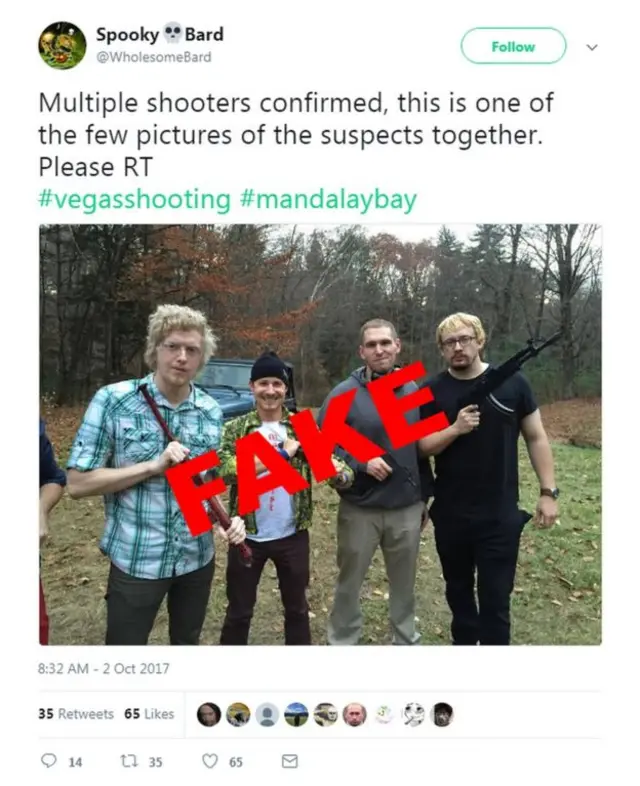Image resolution: width=640 pixels, height=786 pixels.
Task: Click the @WholesomeBard handle
Action: tap(153, 57)
